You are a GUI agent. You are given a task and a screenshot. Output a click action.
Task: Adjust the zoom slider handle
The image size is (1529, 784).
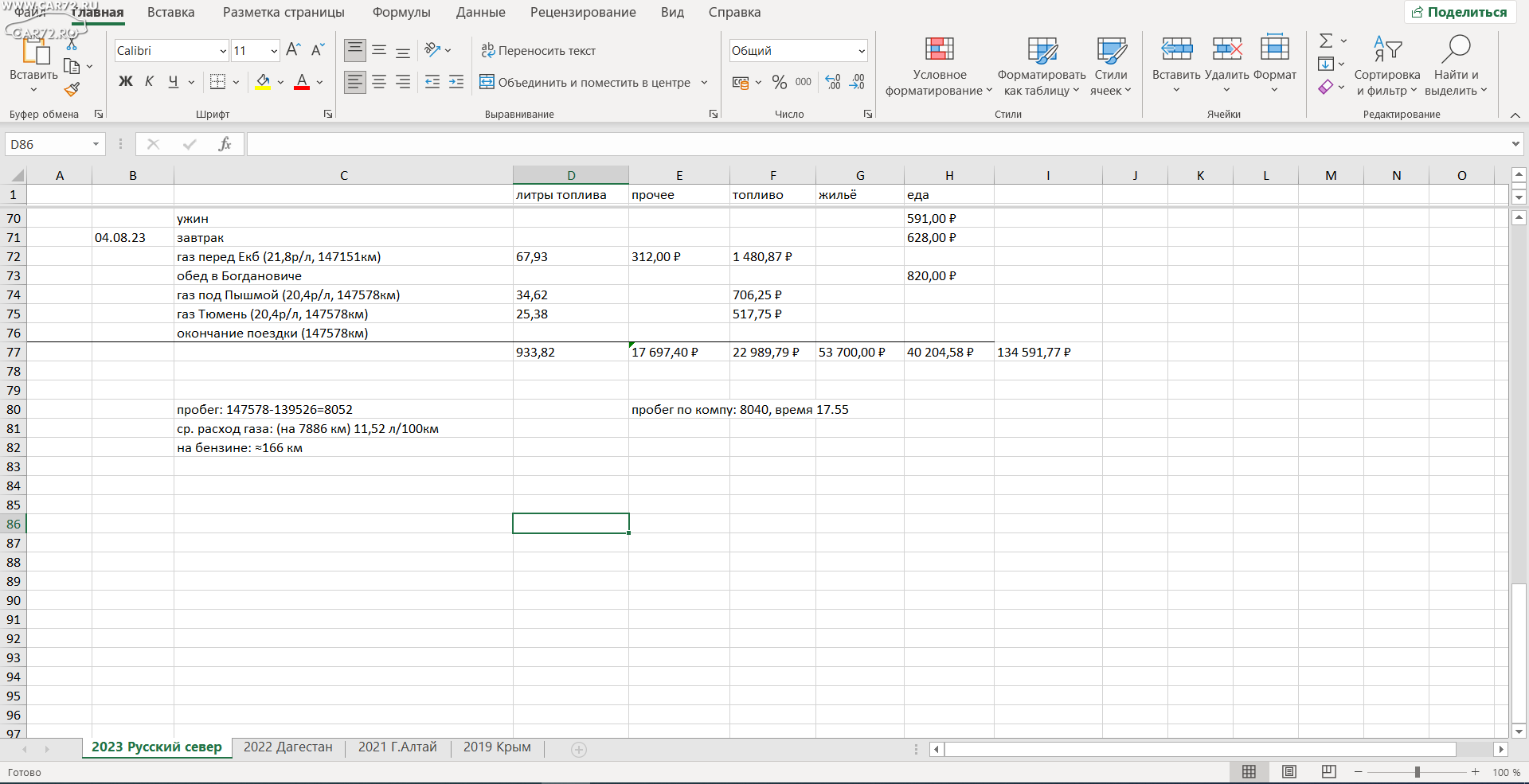click(1417, 772)
